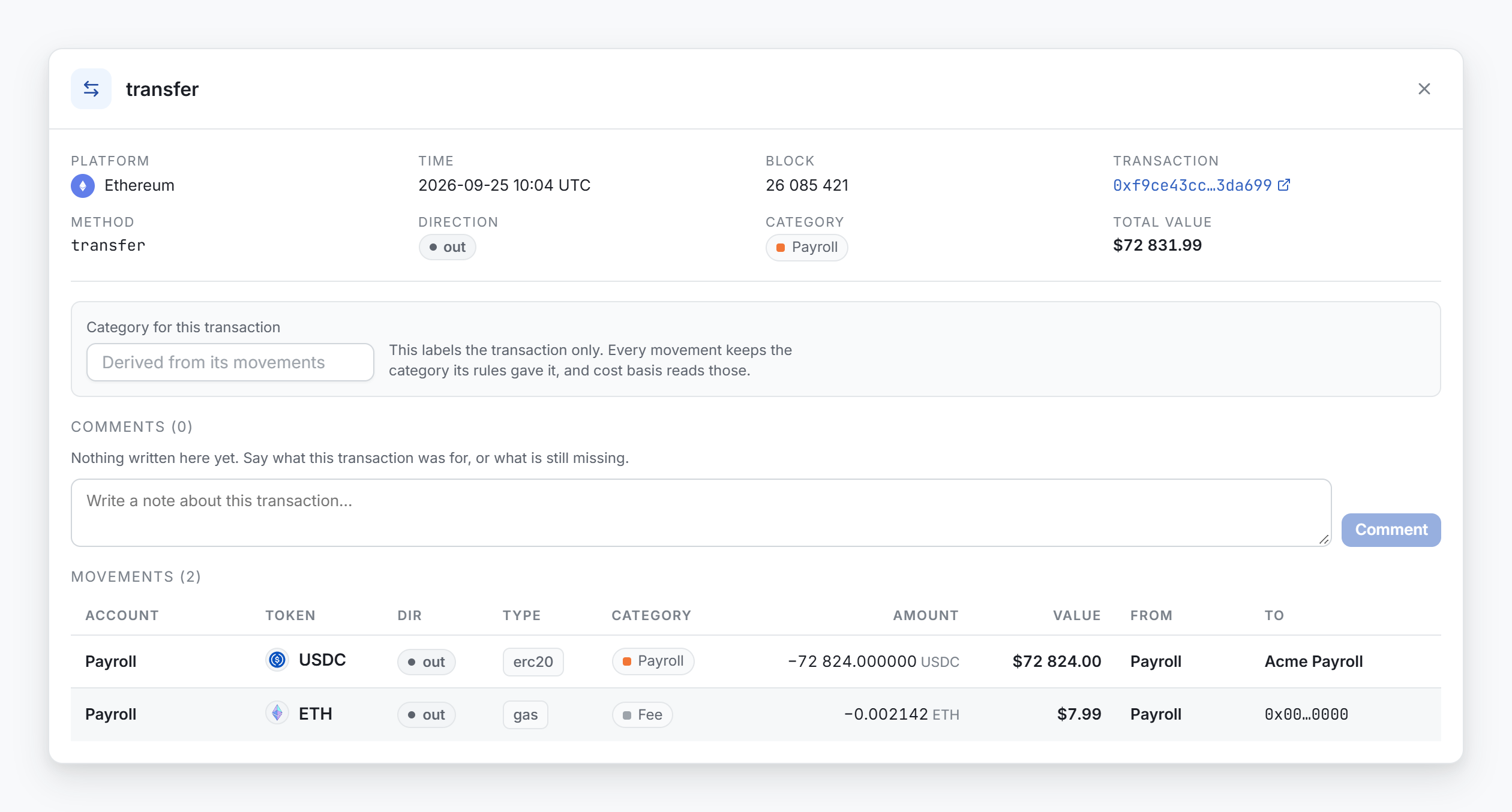
Task: Click the $72 824.00 value cell
Action: tap(1057, 661)
